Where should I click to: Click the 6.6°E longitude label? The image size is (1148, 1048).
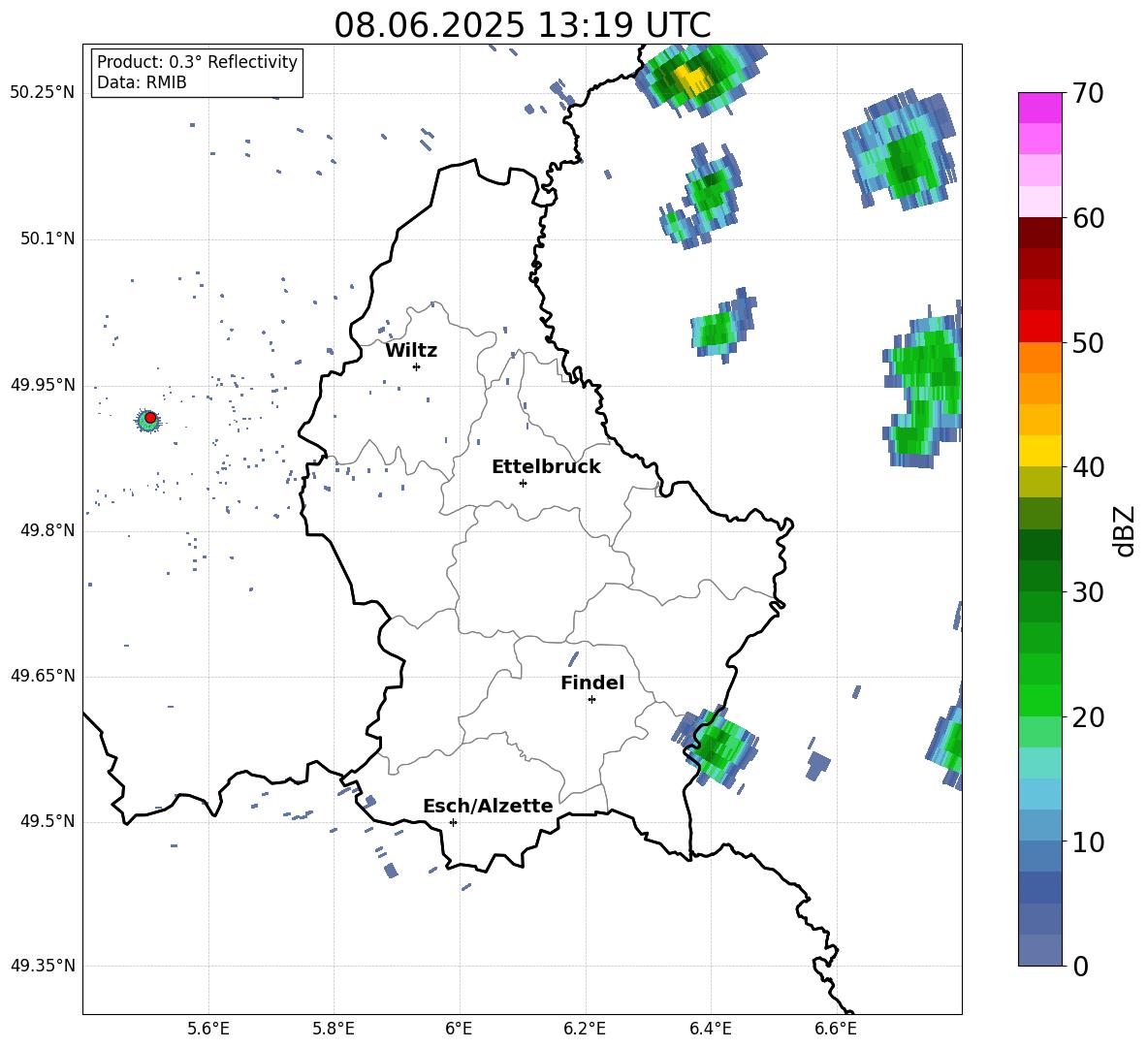click(836, 1029)
